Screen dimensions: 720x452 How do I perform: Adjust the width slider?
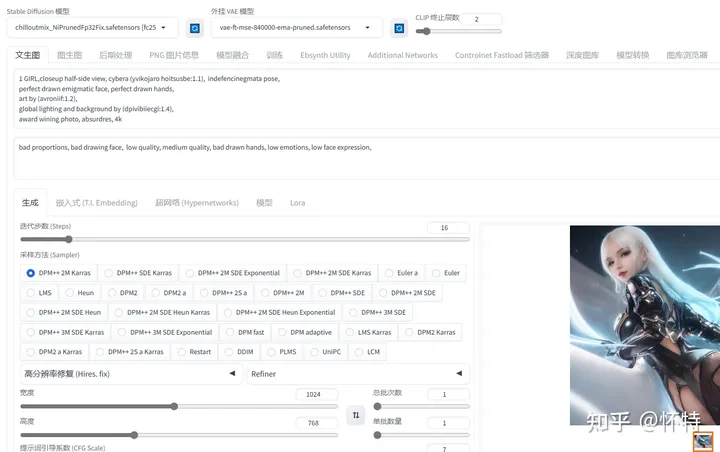coord(179,406)
